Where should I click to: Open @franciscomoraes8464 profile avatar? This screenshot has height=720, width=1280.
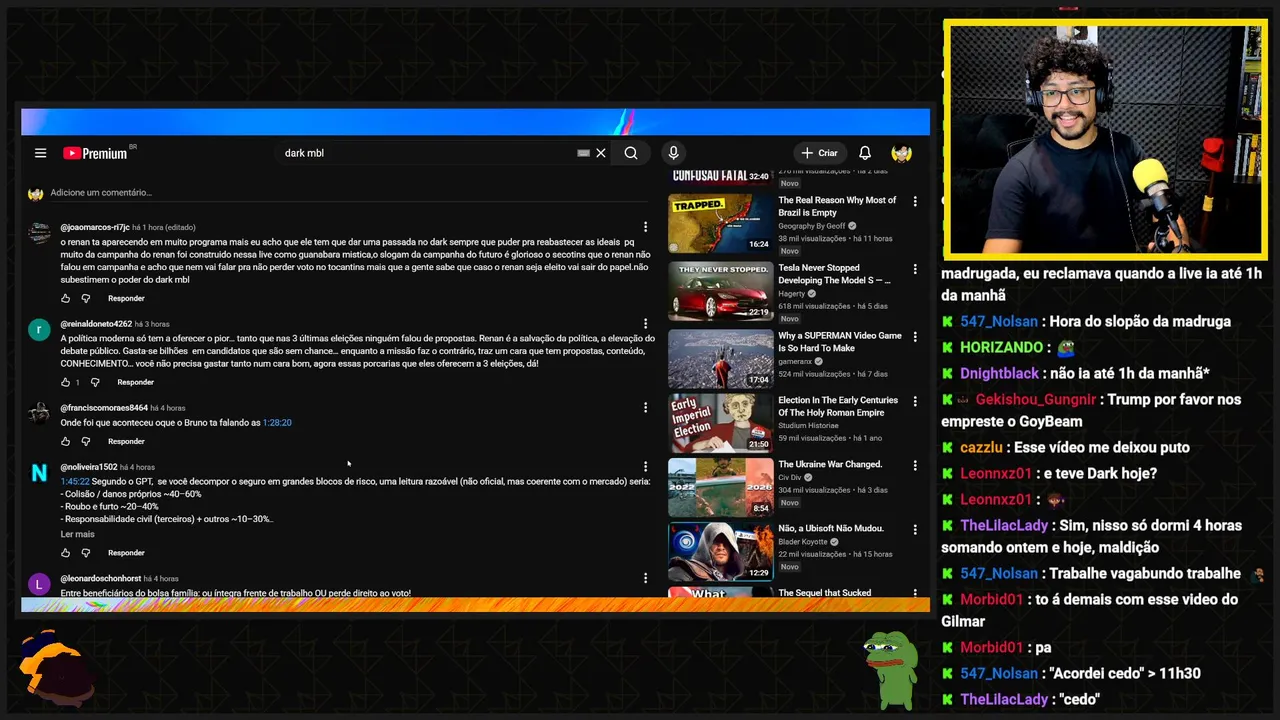point(39,414)
